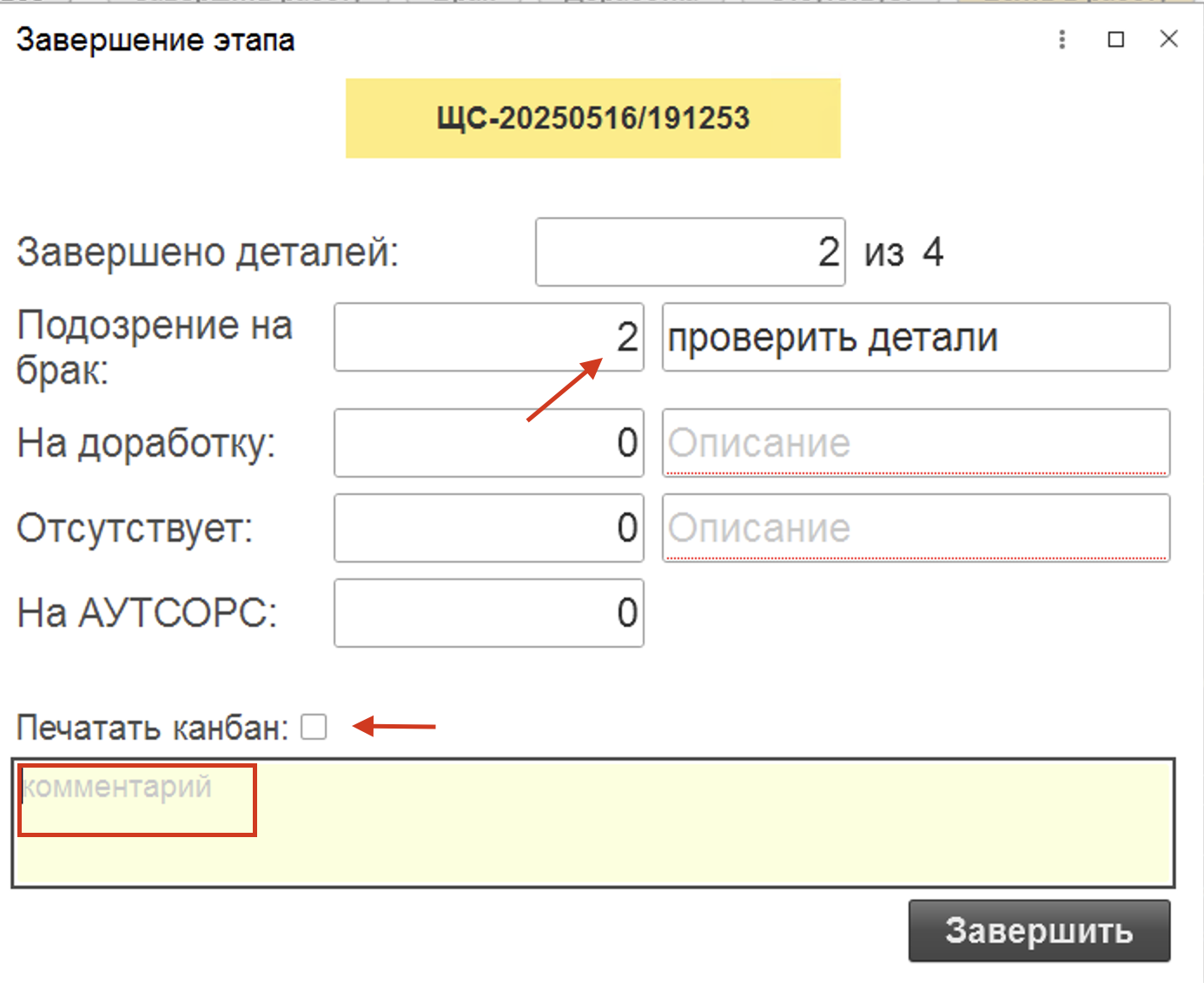Click the Завершение этапа title text
The image size is (1204, 983).
[155, 40]
